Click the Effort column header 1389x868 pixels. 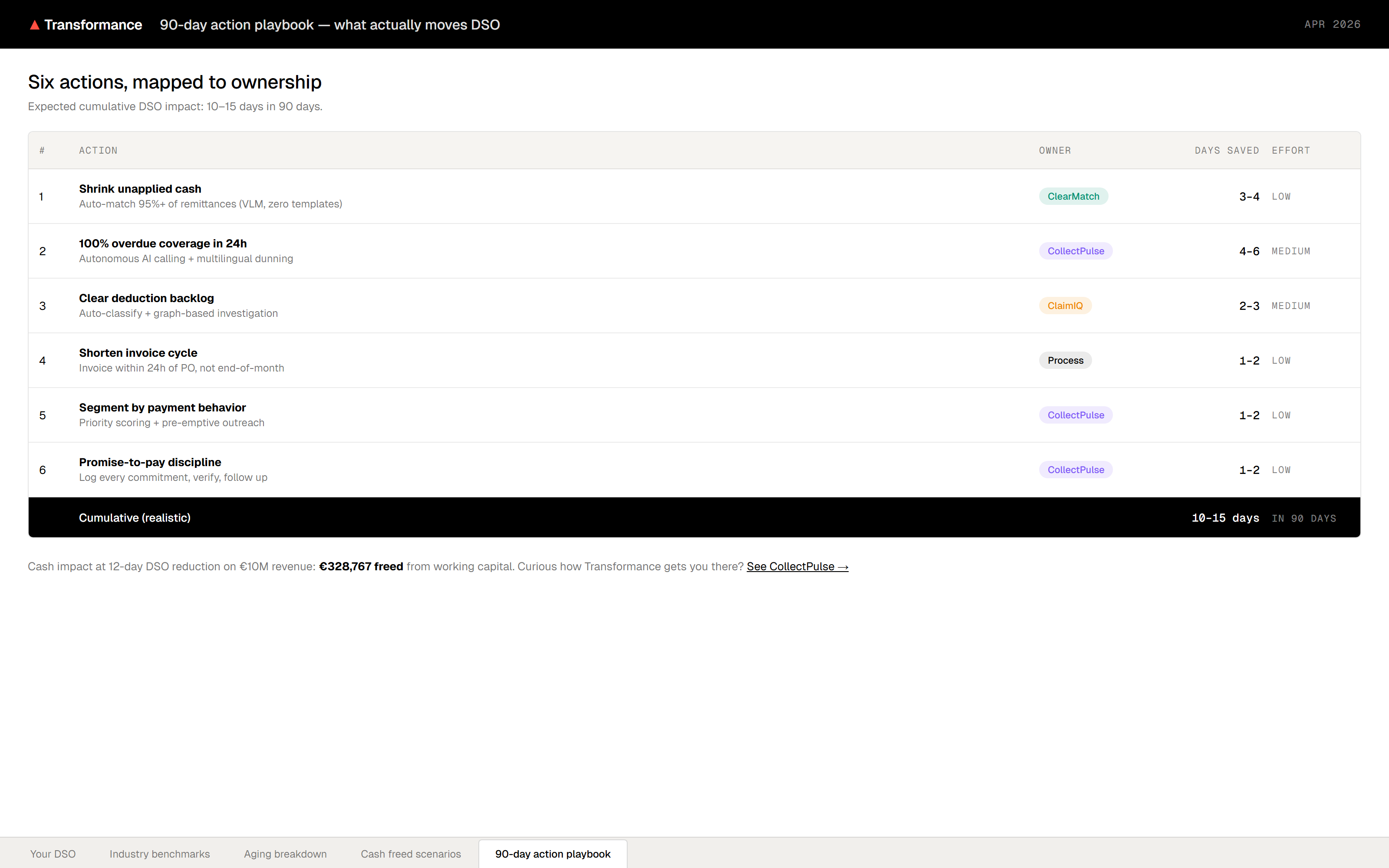(1290, 151)
